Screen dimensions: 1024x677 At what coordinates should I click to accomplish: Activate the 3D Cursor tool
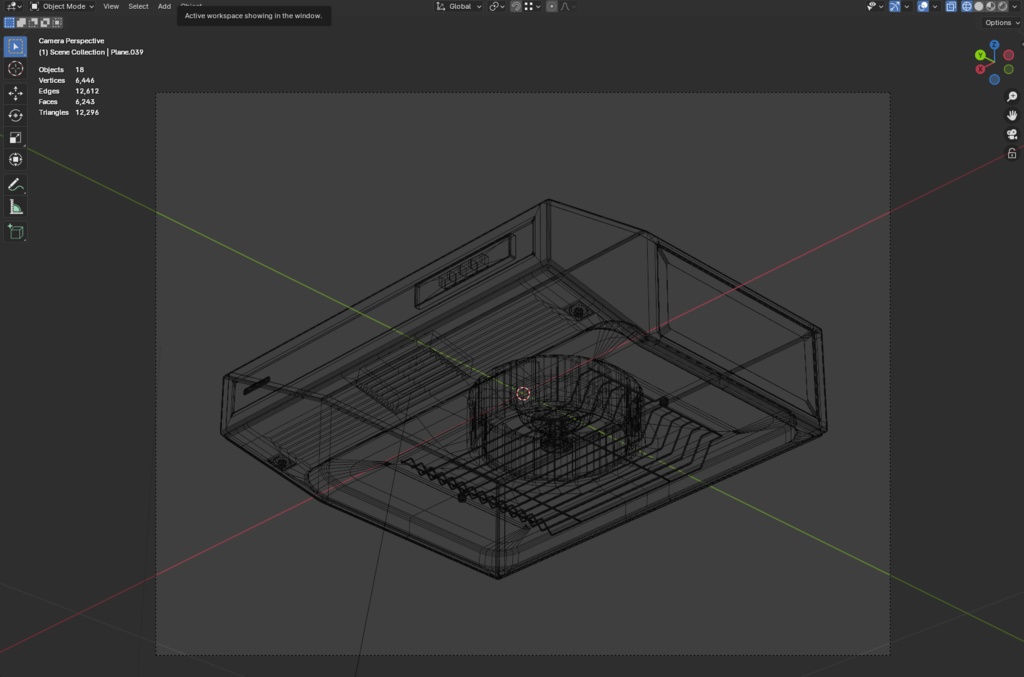point(16,69)
